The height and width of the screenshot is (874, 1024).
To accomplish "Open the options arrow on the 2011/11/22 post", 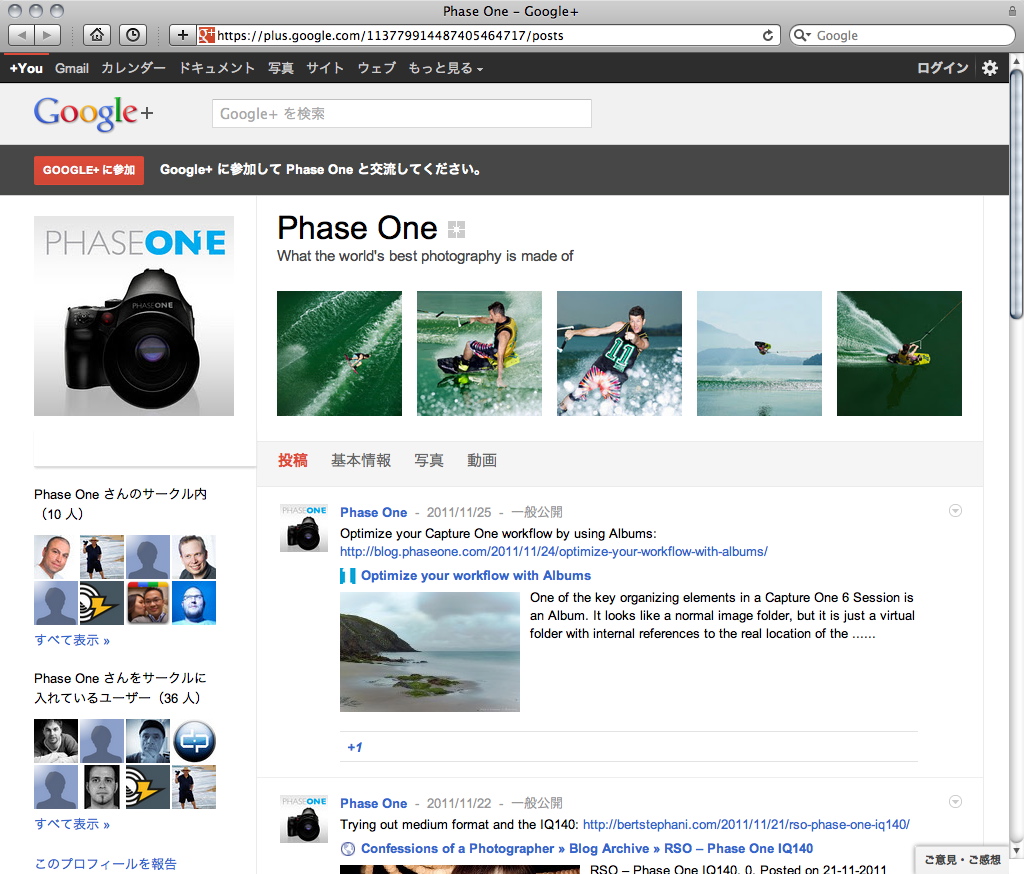I will point(955,801).
